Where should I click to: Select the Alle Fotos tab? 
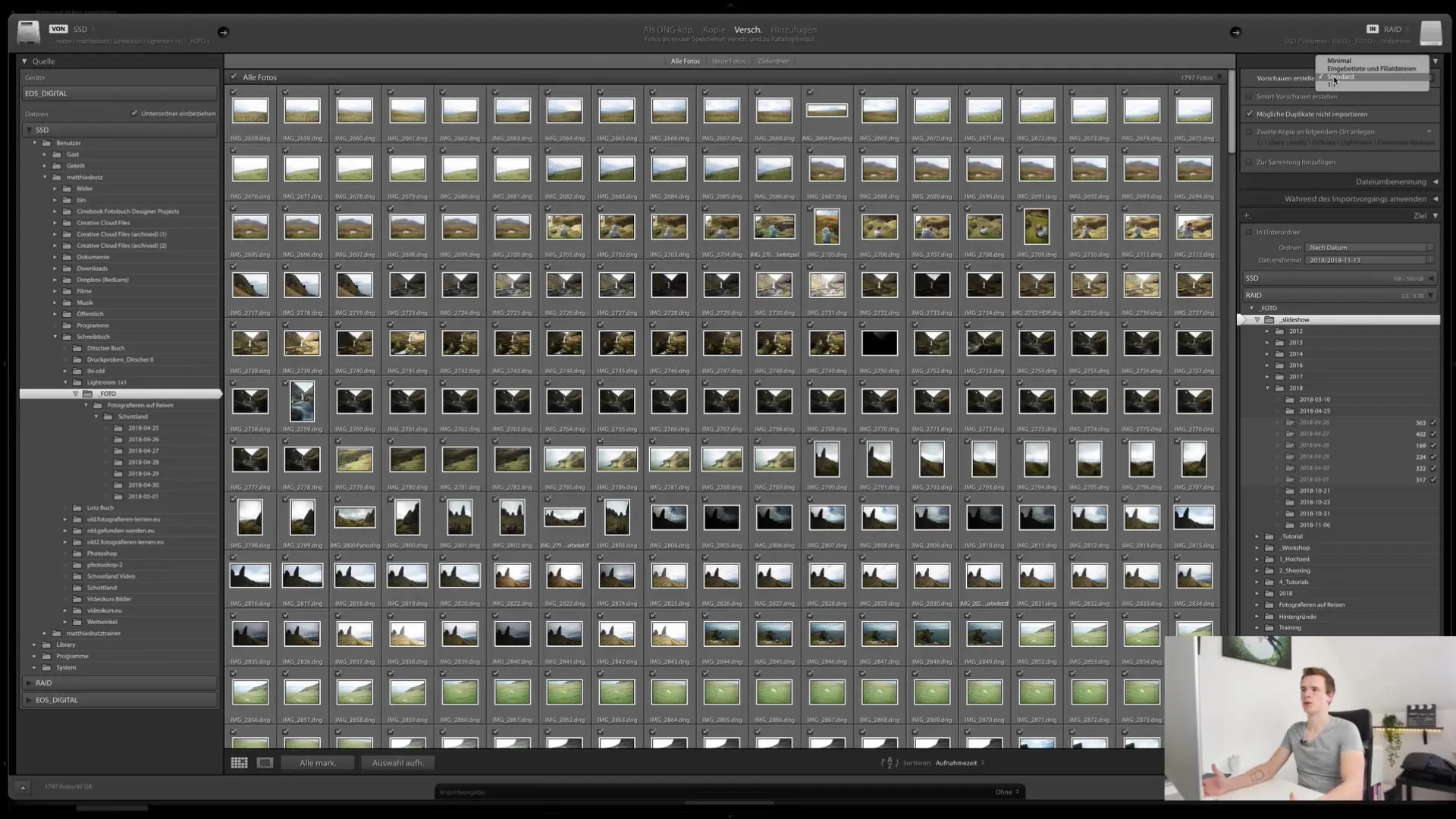click(x=686, y=61)
